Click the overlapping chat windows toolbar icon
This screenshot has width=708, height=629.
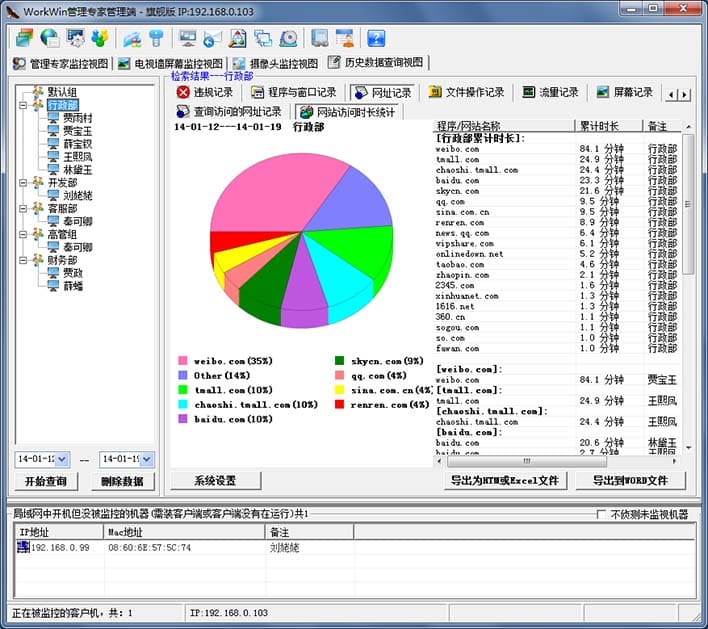pos(263,38)
